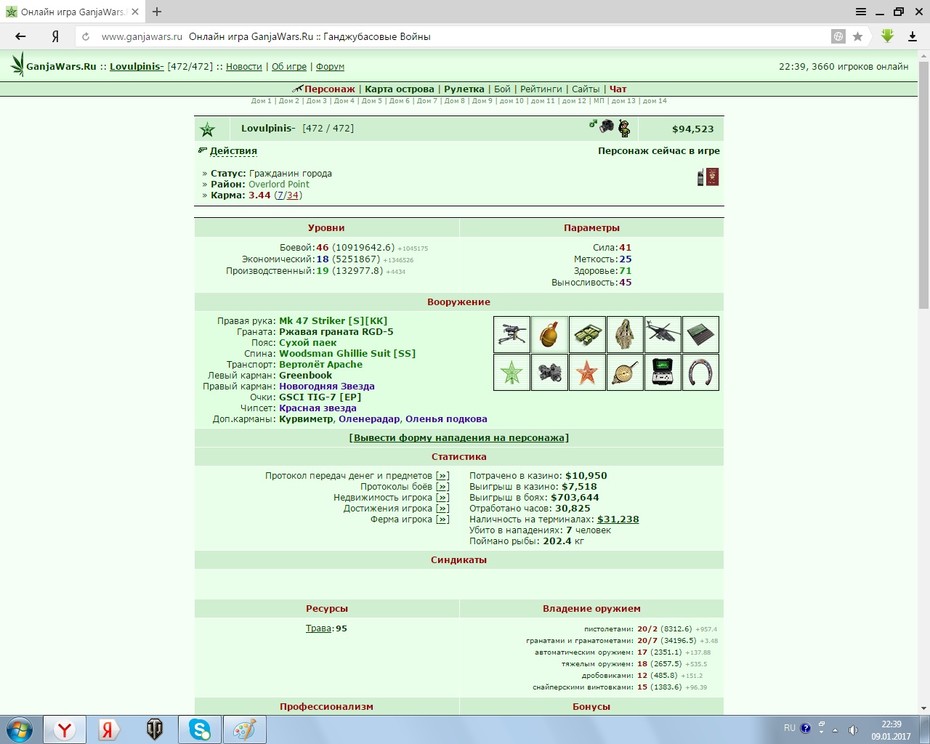Click the Форум link
The height and width of the screenshot is (744, 930).
pyautogui.click(x=330, y=66)
